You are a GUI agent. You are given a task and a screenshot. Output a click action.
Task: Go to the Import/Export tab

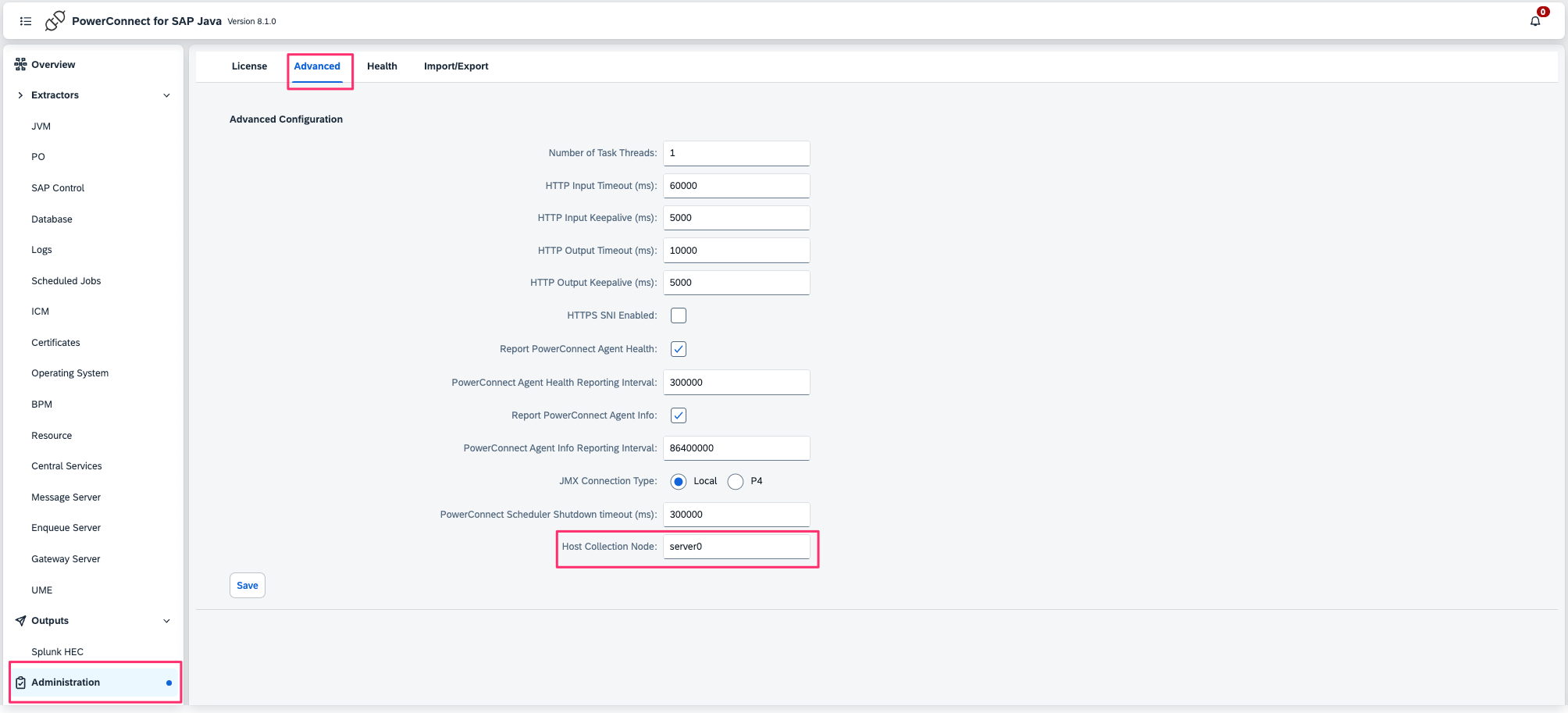tap(456, 66)
